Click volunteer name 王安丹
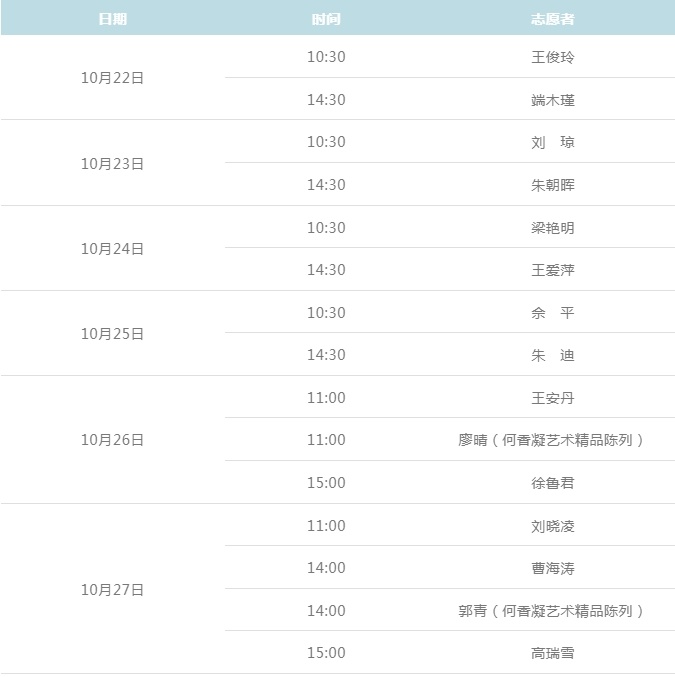 click(552, 398)
